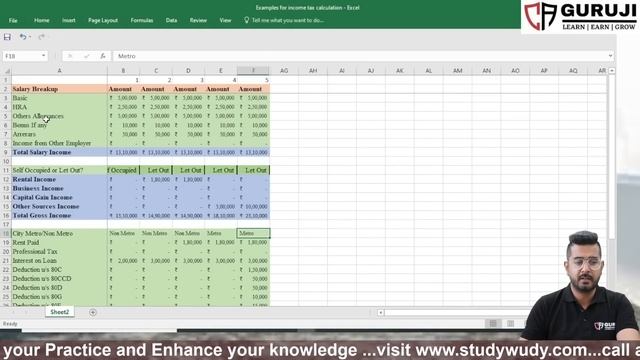Open the Name Box dropdown arrow
The width and height of the screenshot is (640, 360).
point(44,56)
